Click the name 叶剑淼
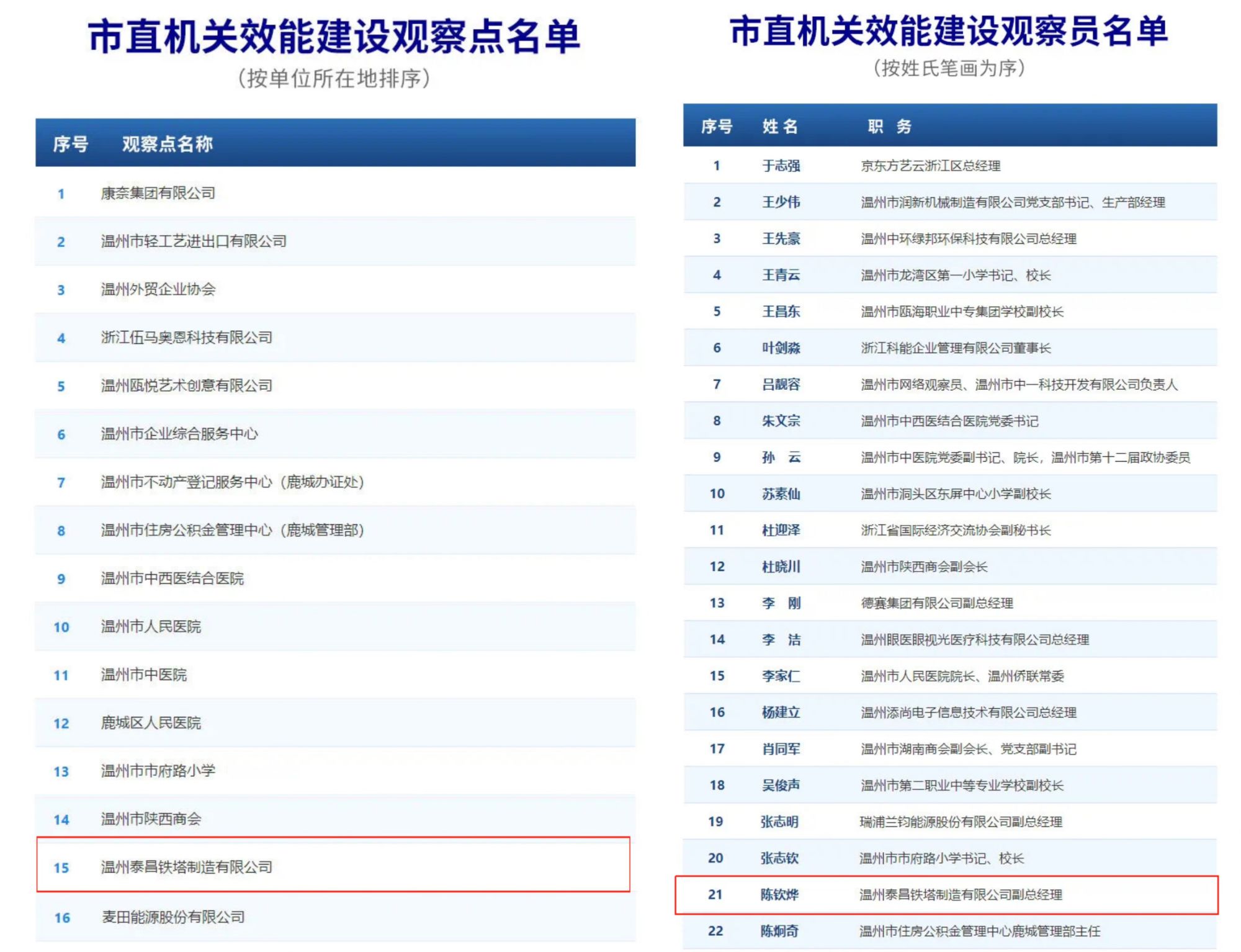Image resolution: width=1241 pixels, height=952 pixels. click(781, 348)
